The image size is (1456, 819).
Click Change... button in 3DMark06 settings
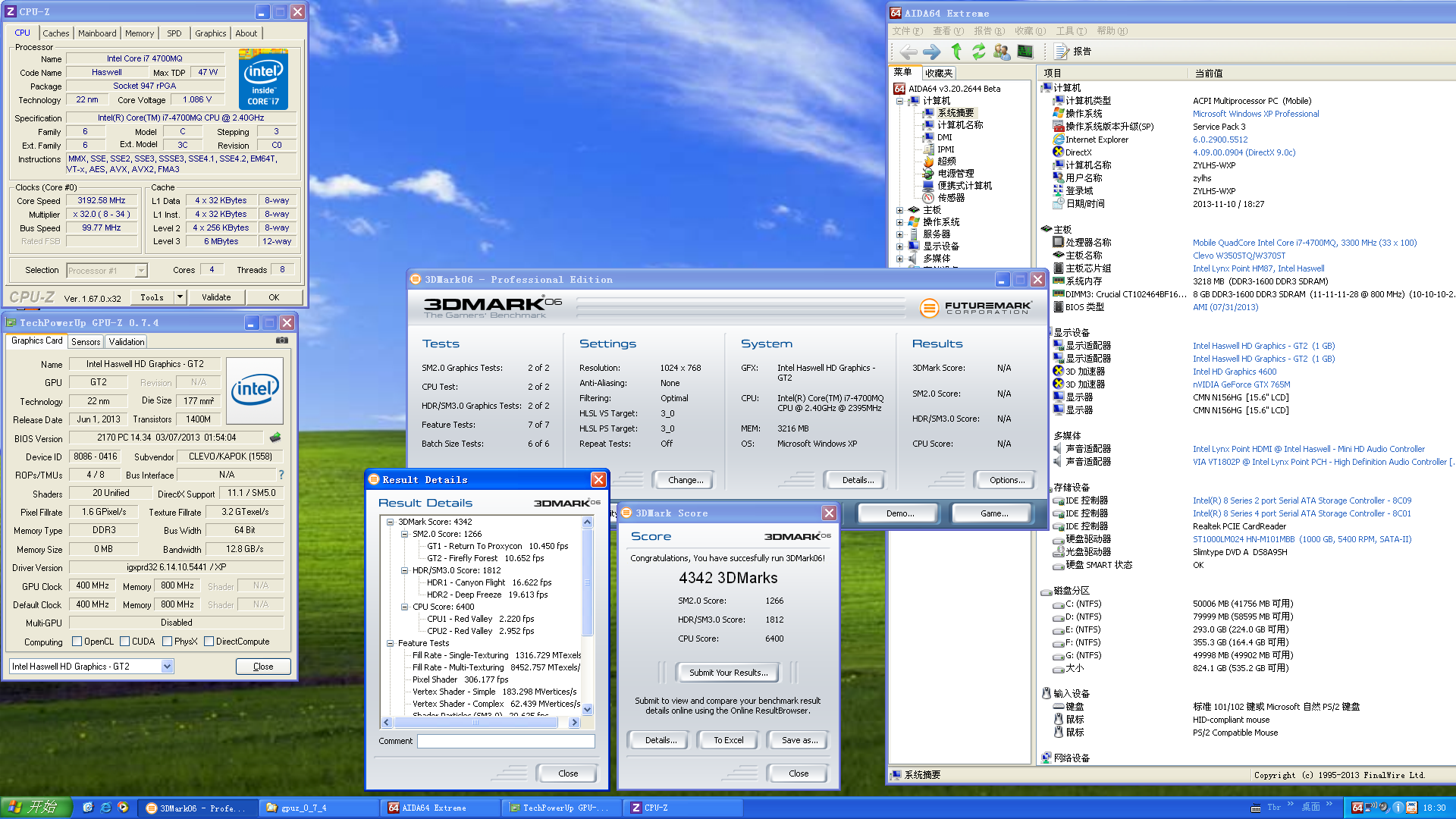pyautogui.click(x=686, y=480)
